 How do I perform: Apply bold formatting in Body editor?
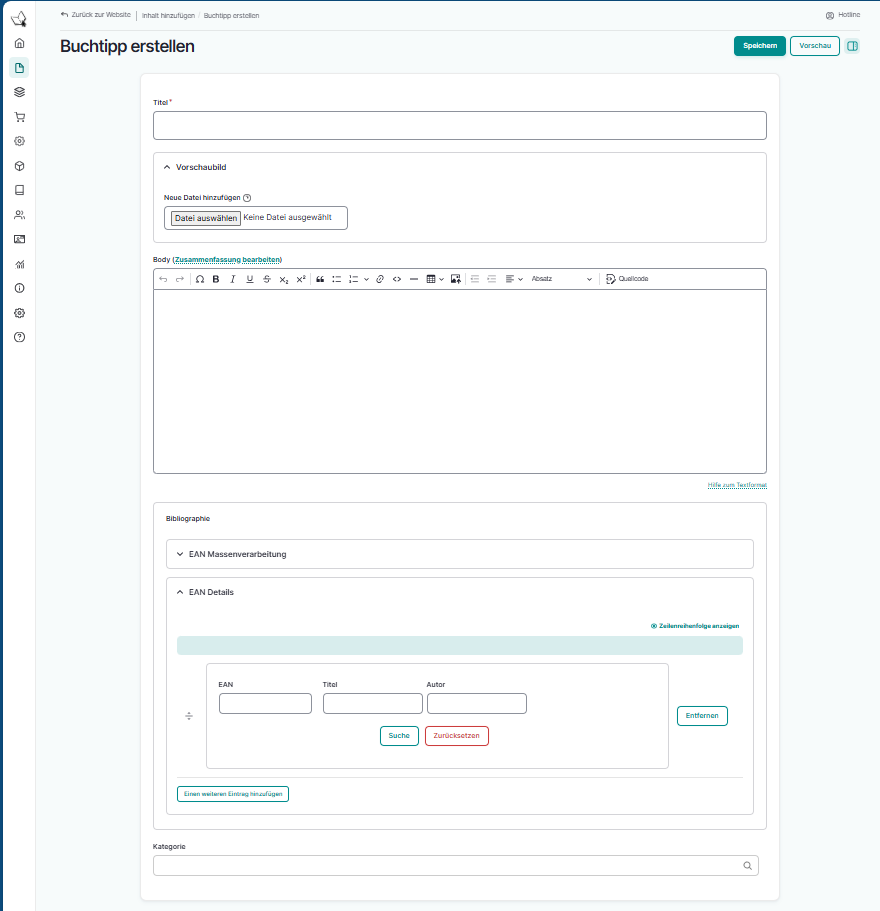point(216,279)
